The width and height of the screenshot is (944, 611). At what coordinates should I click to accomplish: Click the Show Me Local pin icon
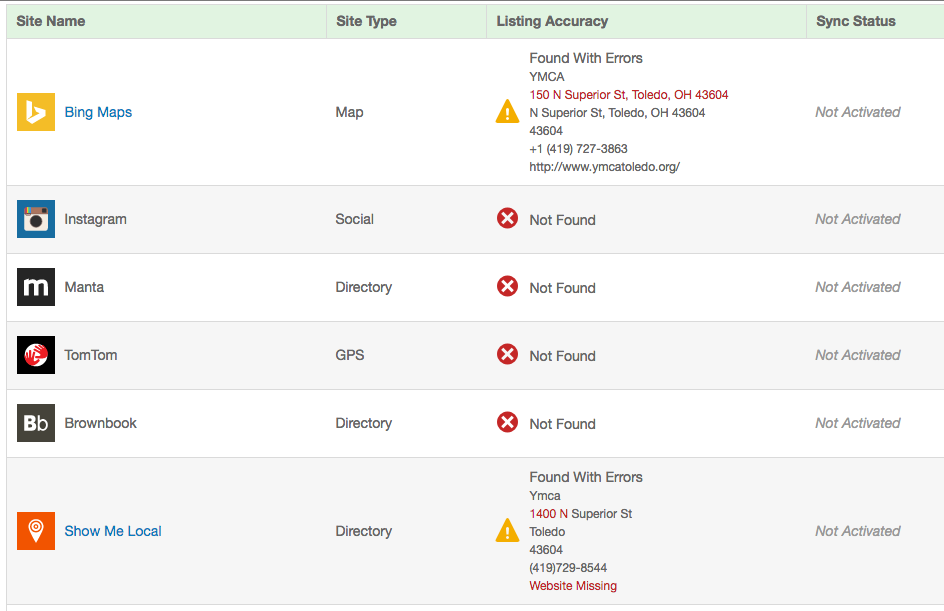tap(36, 531)
